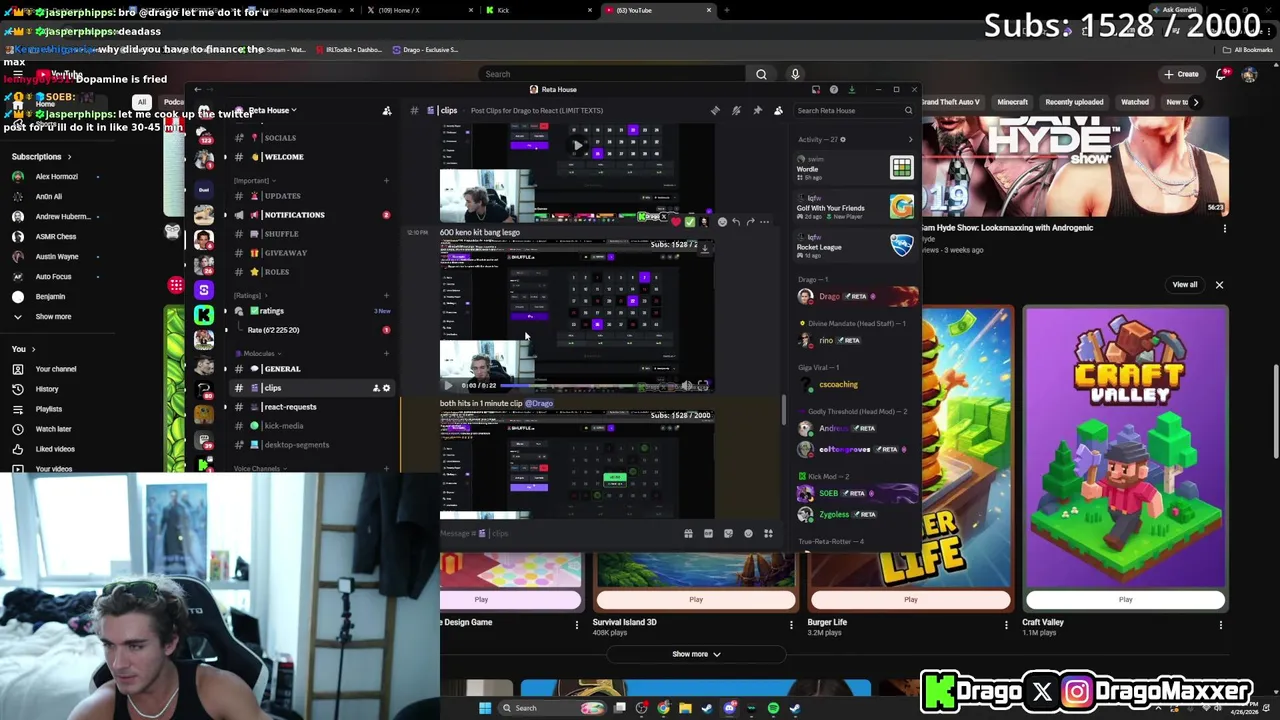Mute the video clip volume
The width and height of the screenshot is (1280, 720).
686,385
